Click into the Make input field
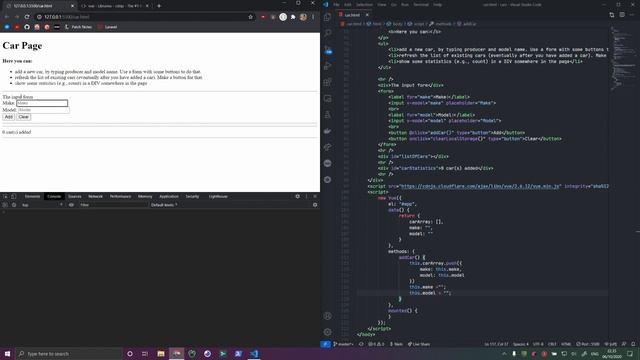The image size is (640, 360). coord(42,103)
